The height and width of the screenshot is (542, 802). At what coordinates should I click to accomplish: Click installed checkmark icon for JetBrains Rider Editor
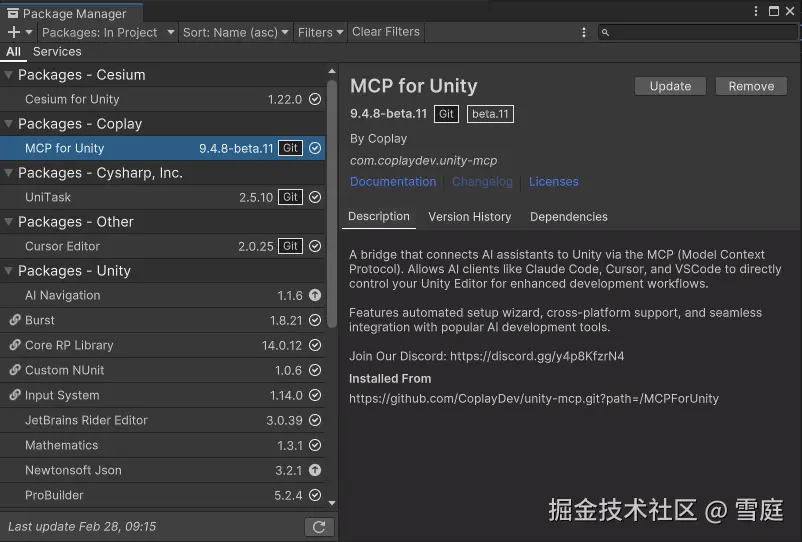click(x=315, y=420)
